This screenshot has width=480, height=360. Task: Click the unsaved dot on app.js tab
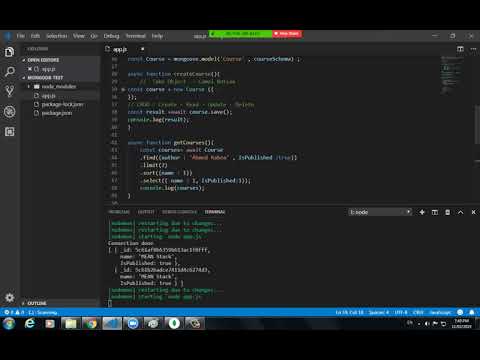[142, 49]
